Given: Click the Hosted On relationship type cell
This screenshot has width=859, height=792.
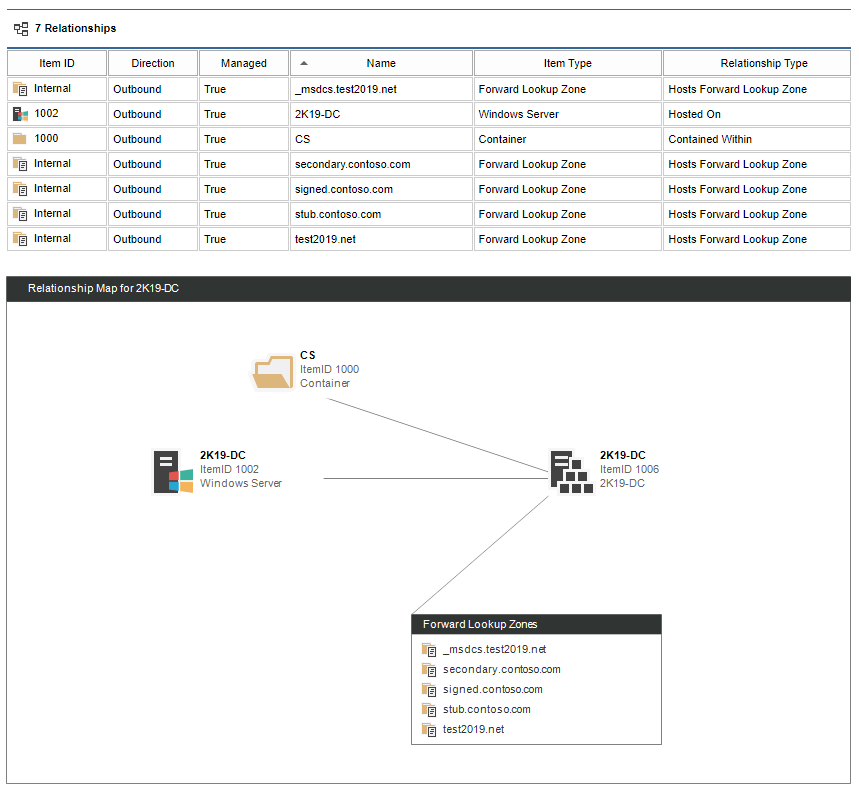Looking at the screenshot, I should [757, 114].
